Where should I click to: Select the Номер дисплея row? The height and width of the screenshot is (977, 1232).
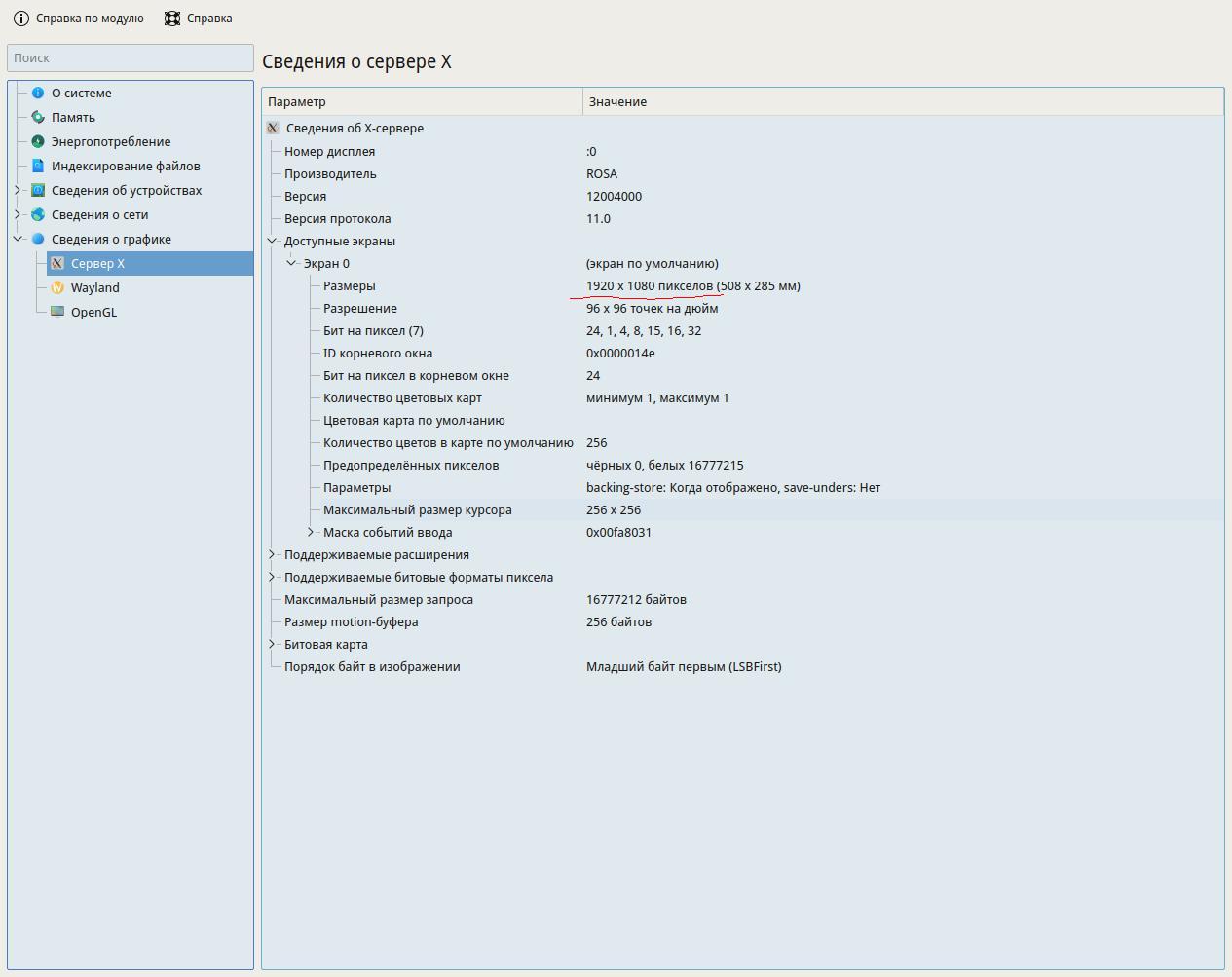(x=743, y=151)
